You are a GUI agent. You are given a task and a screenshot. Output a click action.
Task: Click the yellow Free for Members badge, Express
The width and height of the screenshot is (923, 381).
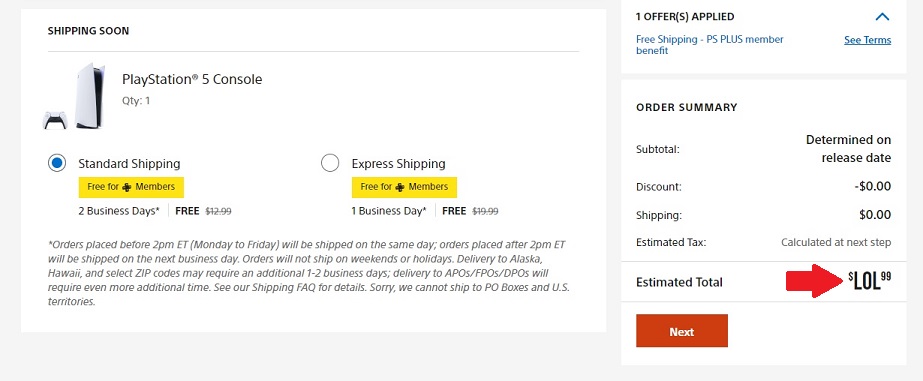404,187
